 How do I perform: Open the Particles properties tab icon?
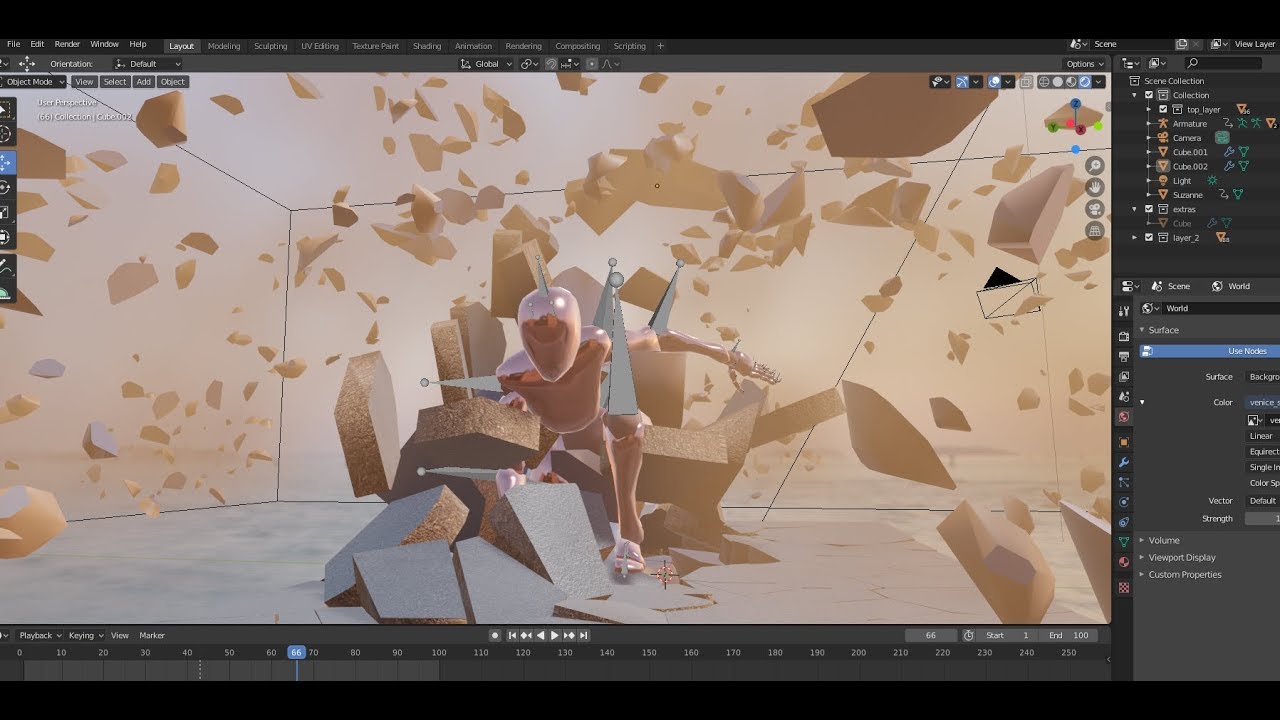1124,482
